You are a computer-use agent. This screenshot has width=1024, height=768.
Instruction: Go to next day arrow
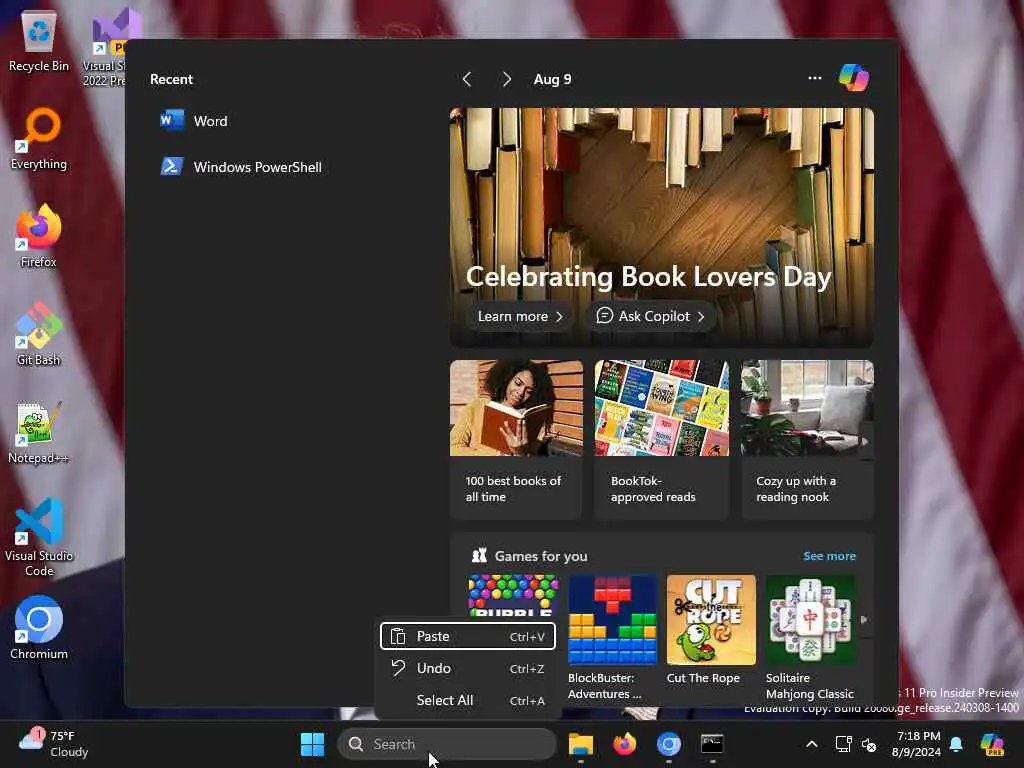(x=506, y=79)
